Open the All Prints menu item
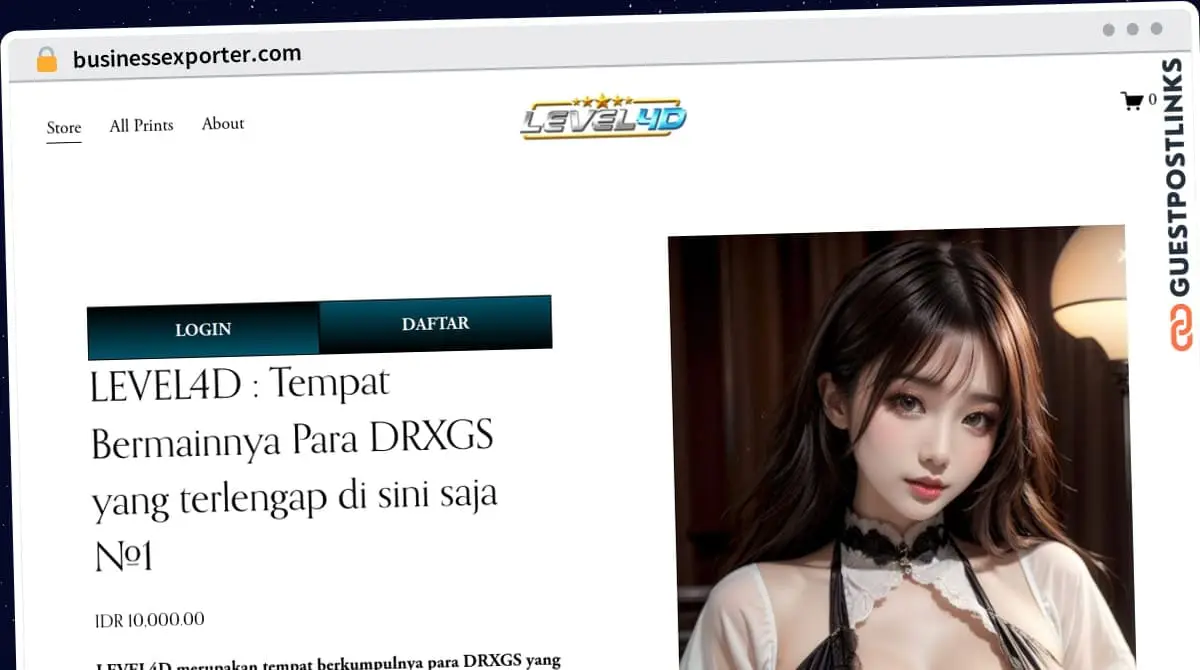The width and height of the screenshot is (1200, 670). (142, 125)
